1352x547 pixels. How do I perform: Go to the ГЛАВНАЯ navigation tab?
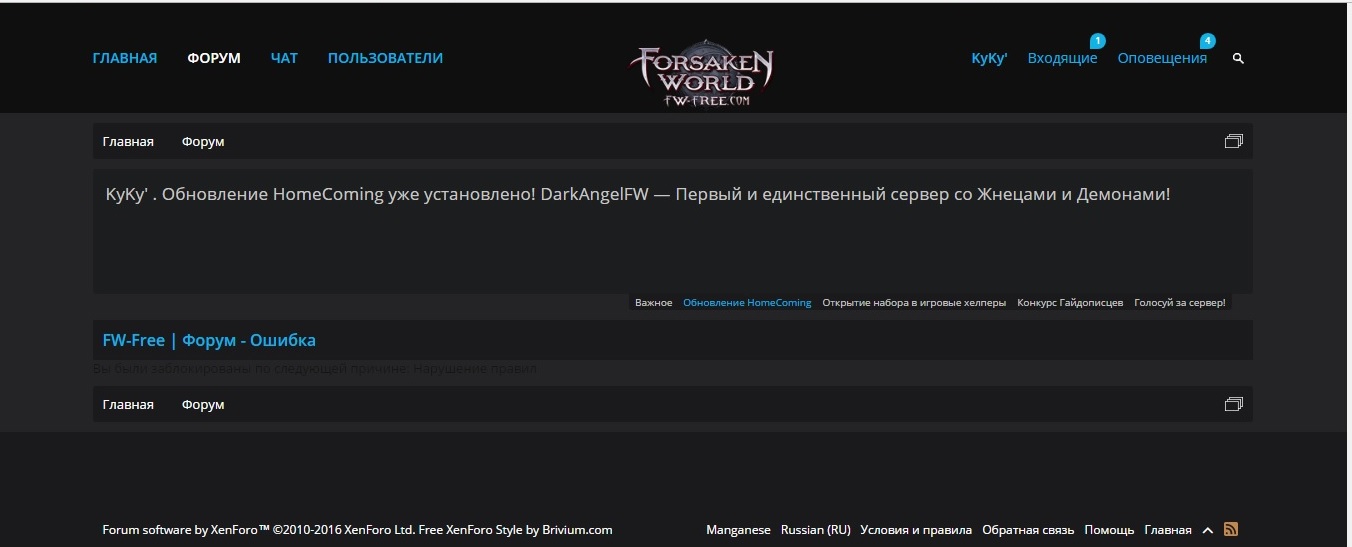125,58
